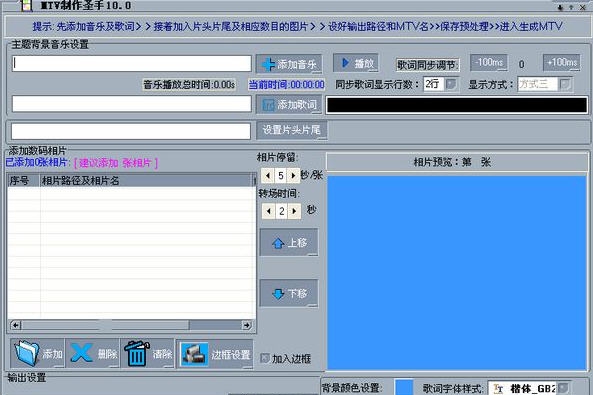Open the 同步歌词显示行数 2行 dropdown
The width and height of the screenshot is (593, 395).
coord(452,84)
